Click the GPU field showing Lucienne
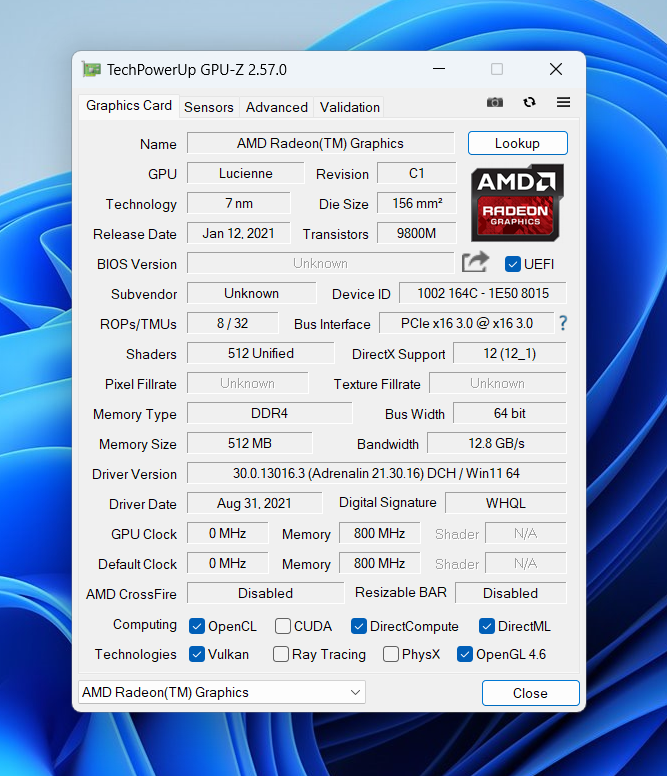 [245, 173]
